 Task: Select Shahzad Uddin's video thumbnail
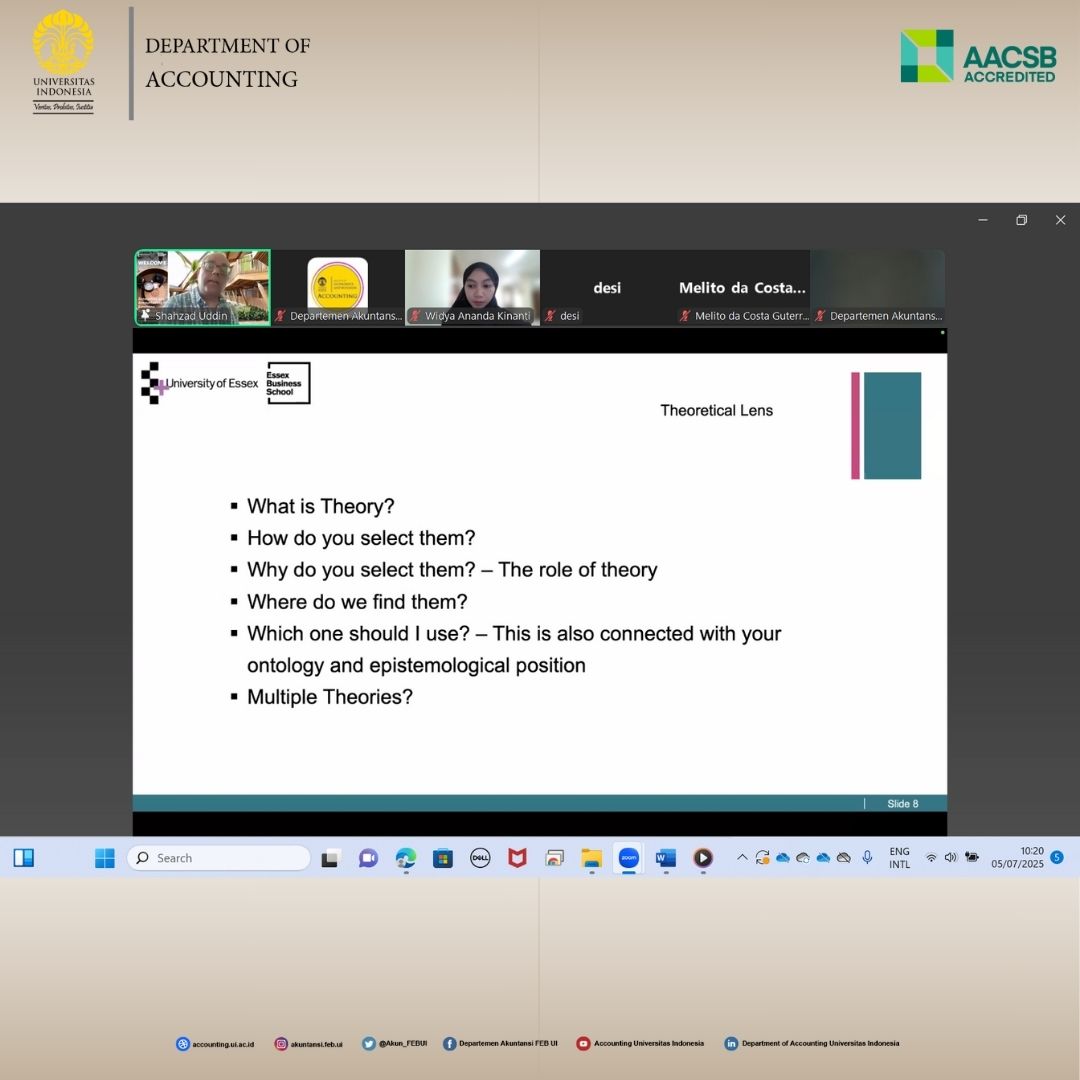[x=203, y=287]
